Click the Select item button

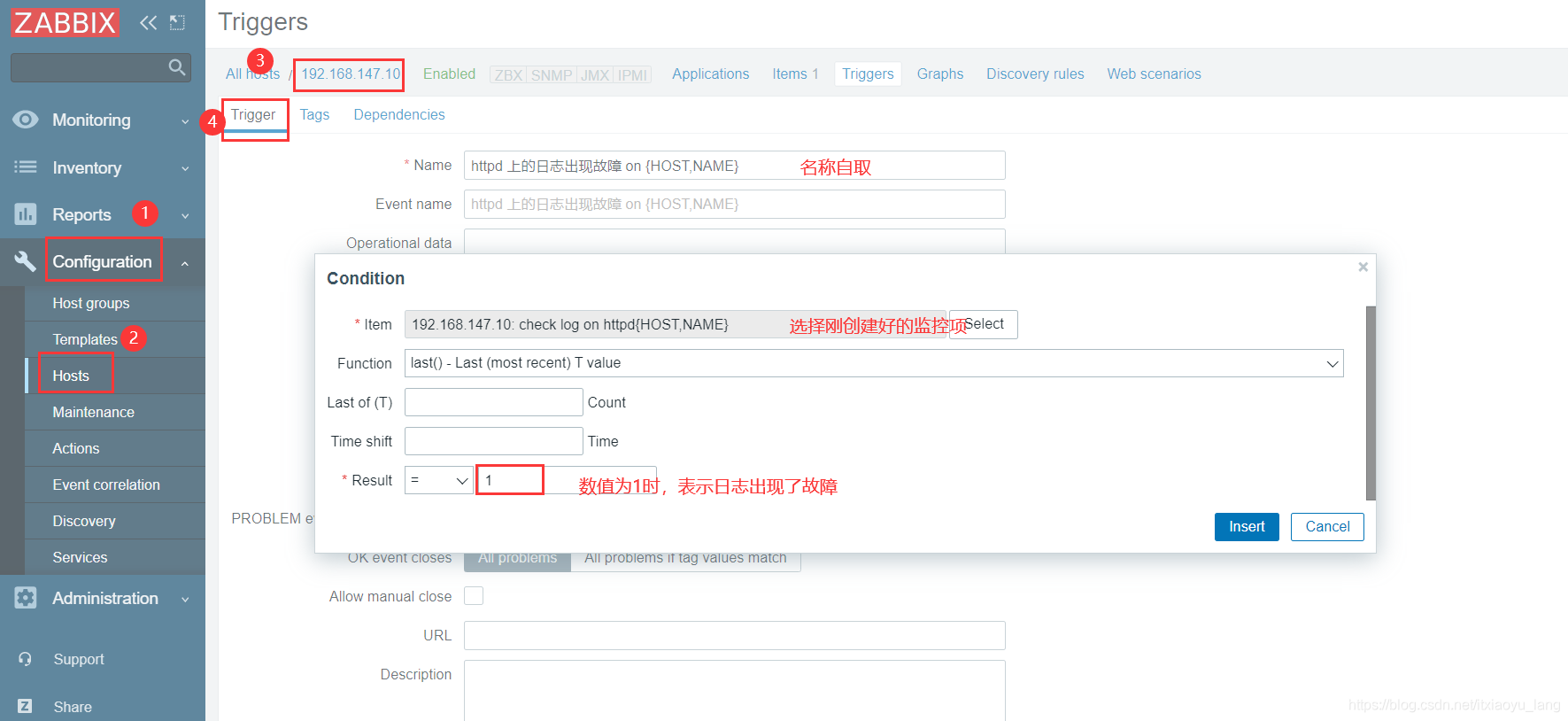[984, 324]
